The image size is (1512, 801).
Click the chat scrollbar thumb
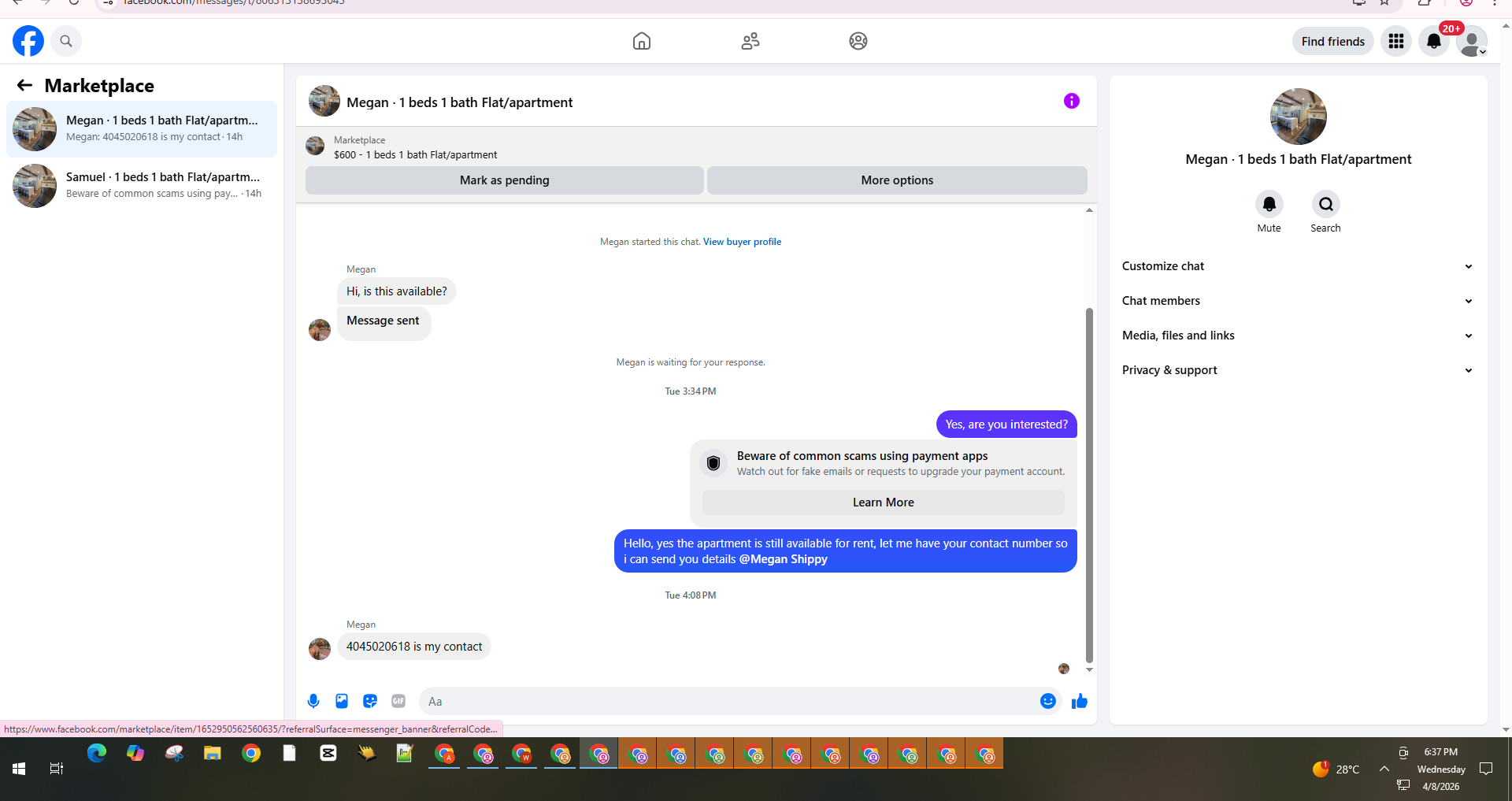coord(1089,484)
